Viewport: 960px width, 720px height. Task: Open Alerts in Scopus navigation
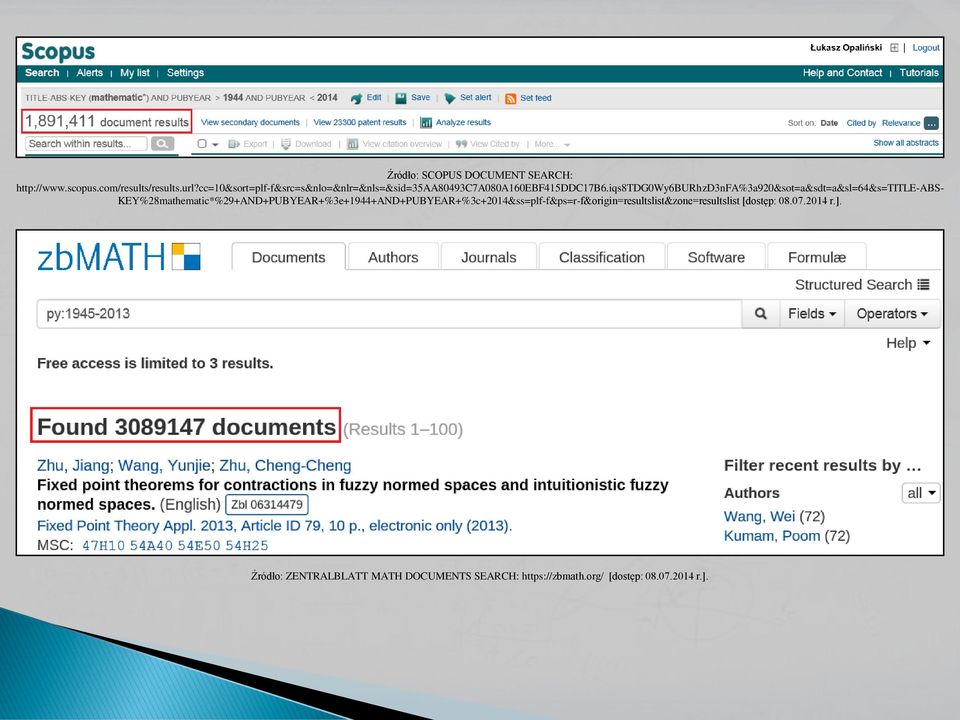(x=89, y=73)
